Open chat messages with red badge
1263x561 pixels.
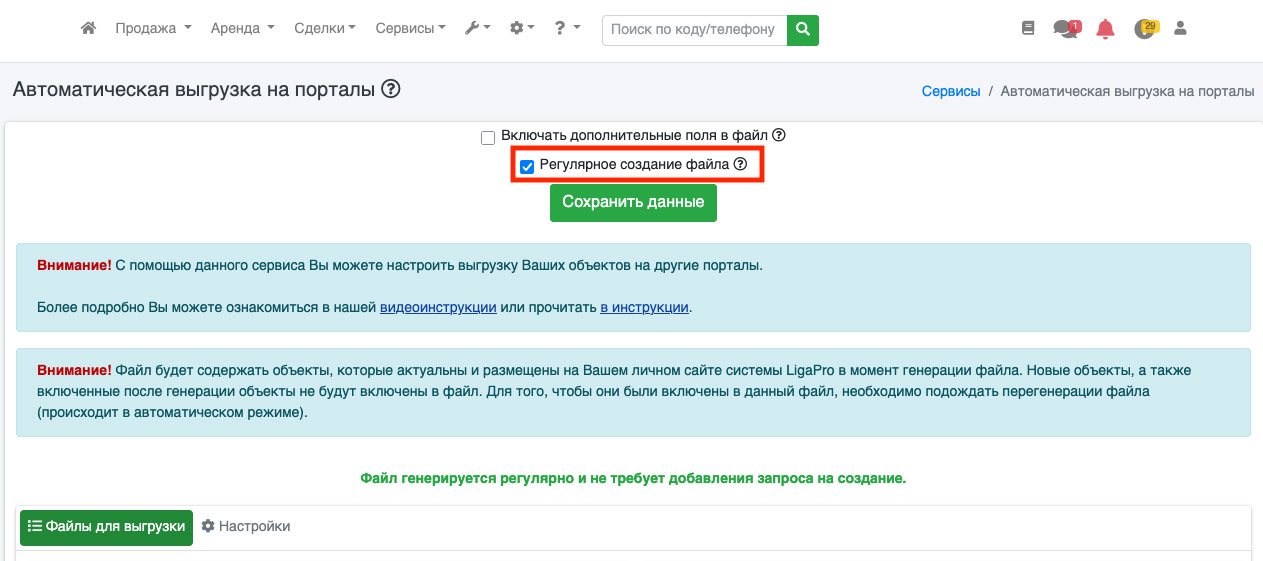(1065, 29)
